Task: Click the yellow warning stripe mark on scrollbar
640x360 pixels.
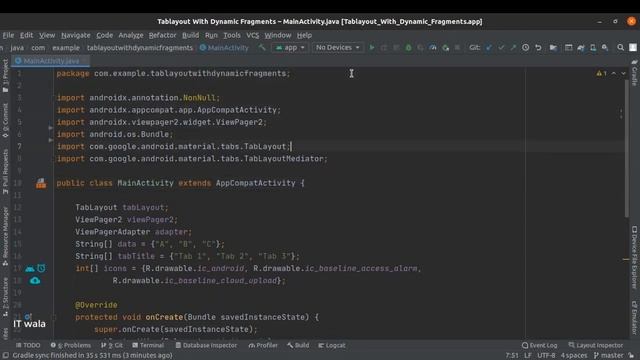Action: coord(626,259)
